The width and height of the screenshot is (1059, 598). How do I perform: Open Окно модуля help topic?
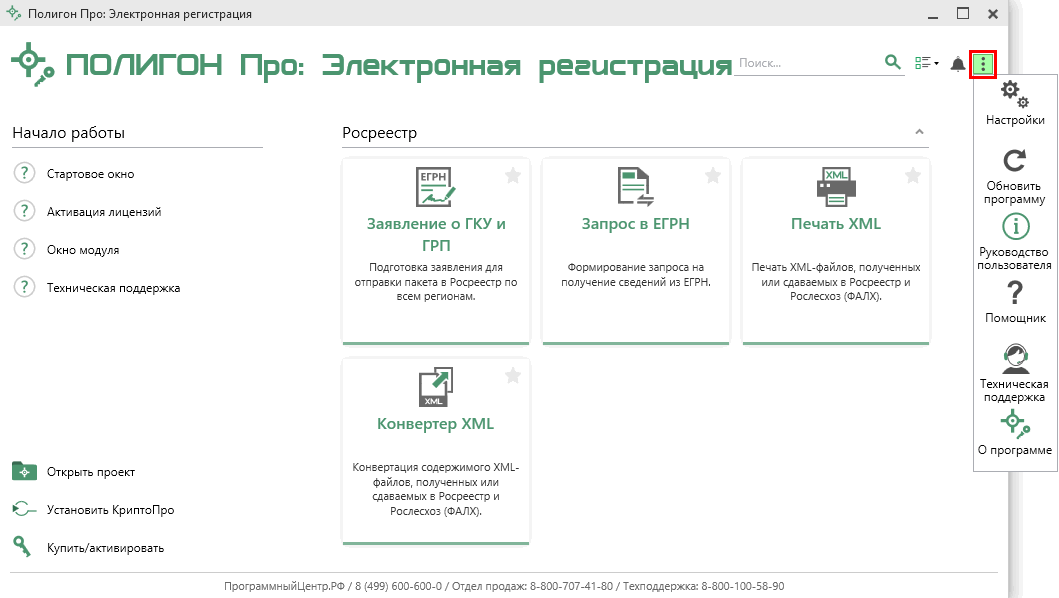click(x=83, y=250)
